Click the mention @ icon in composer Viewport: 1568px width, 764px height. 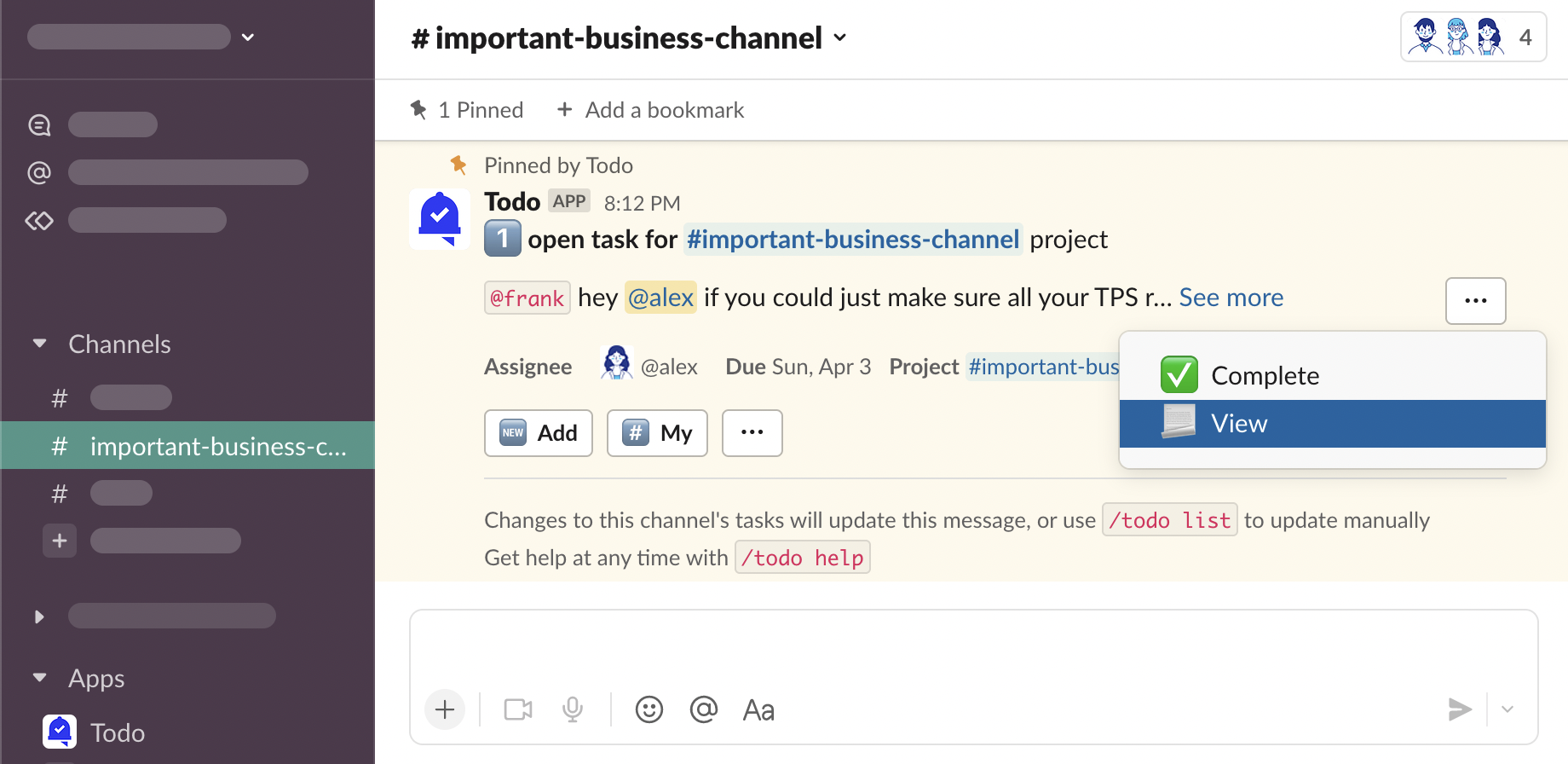703,709
